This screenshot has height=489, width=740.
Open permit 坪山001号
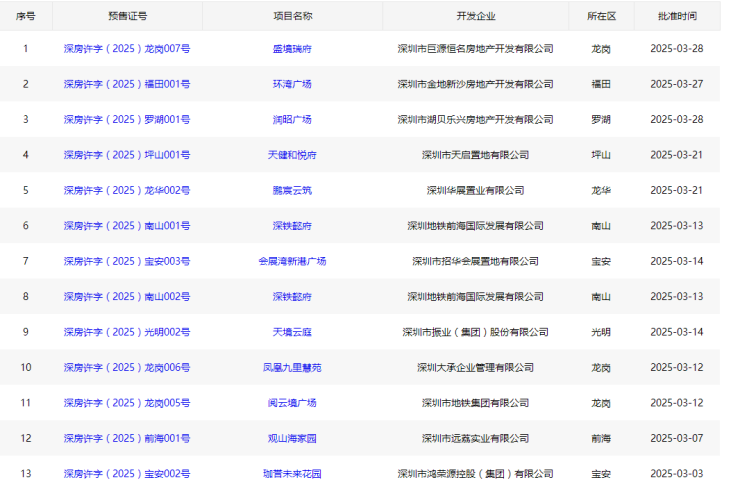(126, 155)
